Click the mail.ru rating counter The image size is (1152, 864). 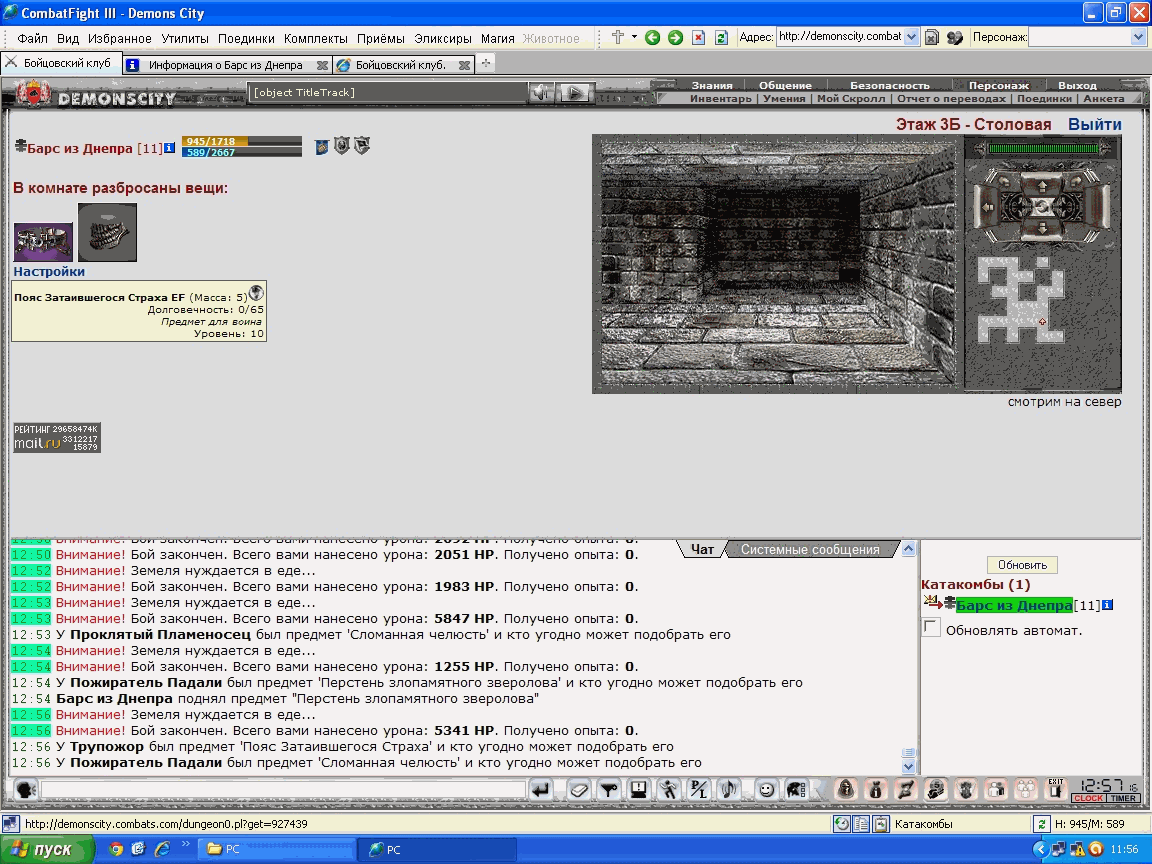click(x=57, y=437)
